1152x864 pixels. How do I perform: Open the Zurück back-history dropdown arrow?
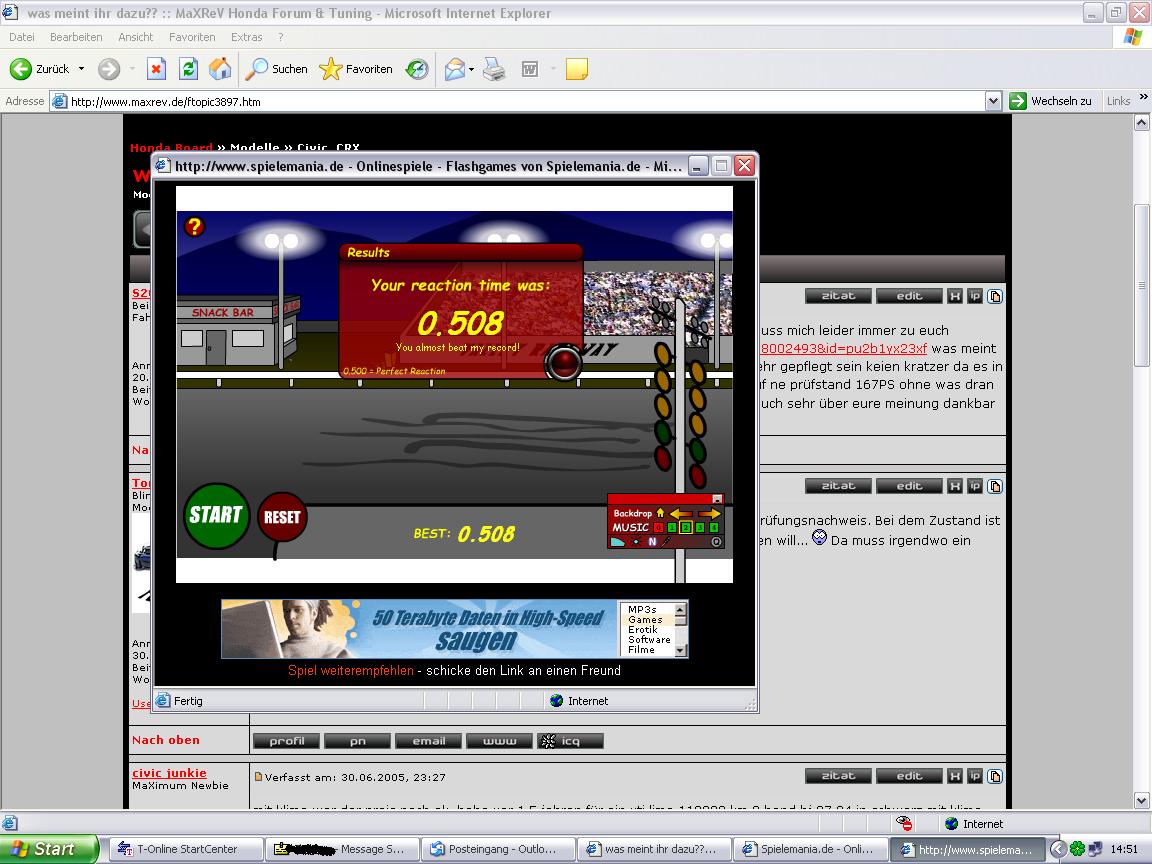pyautogui.click(x=82, y=69)
